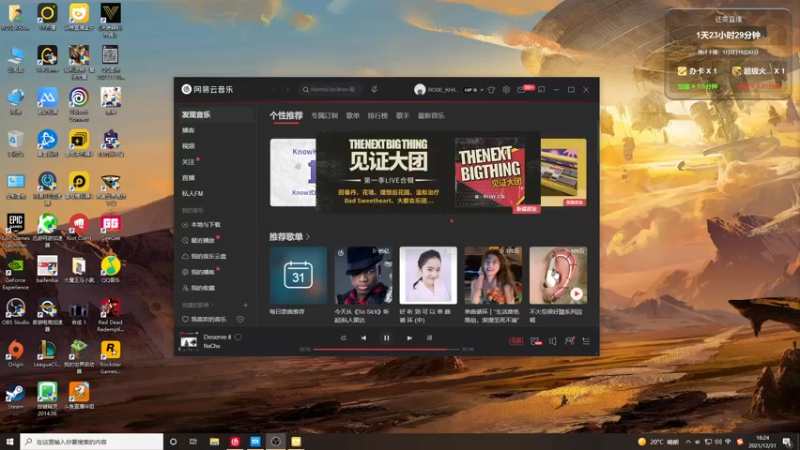Expand 推荐歌单 with its chevron
Screen dimensions: 800x450
(308, 237)
